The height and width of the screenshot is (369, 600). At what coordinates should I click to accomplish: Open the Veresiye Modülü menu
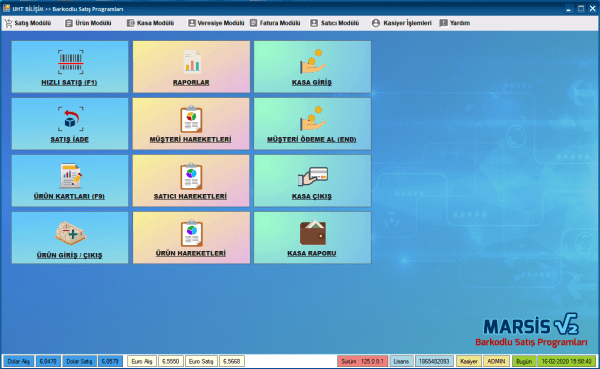point(216,23)
